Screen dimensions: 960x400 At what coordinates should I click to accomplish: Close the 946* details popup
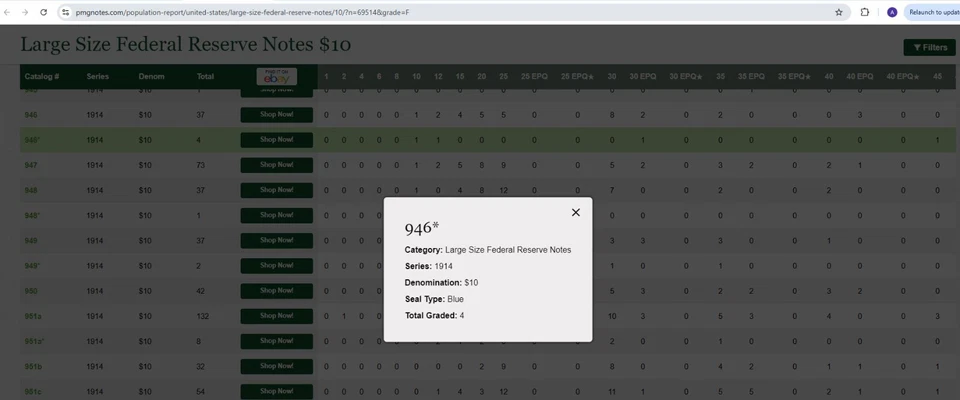tap(576, 213)
